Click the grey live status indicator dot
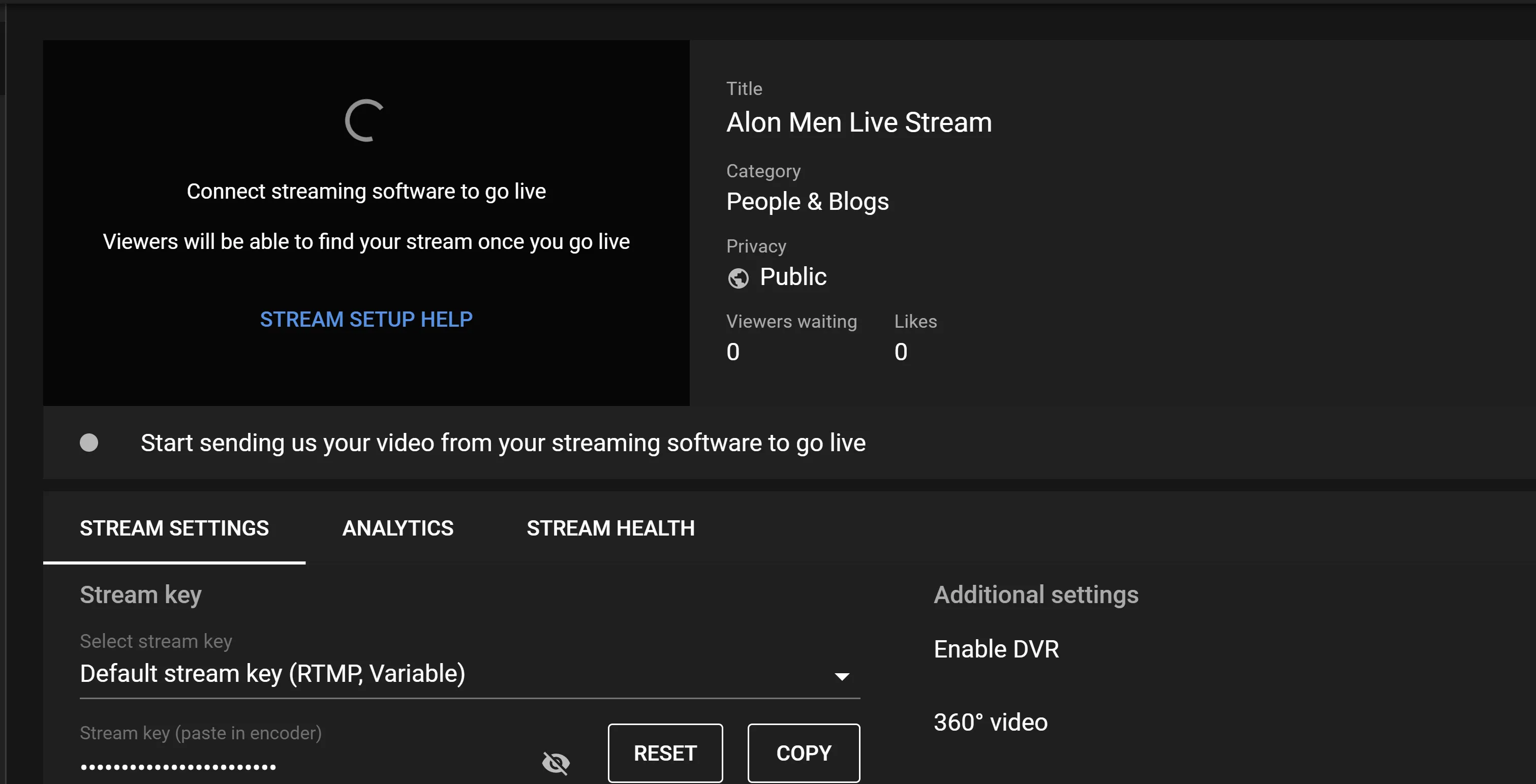The width and height of the screenshot is (1536, 784). pos(89,443)
